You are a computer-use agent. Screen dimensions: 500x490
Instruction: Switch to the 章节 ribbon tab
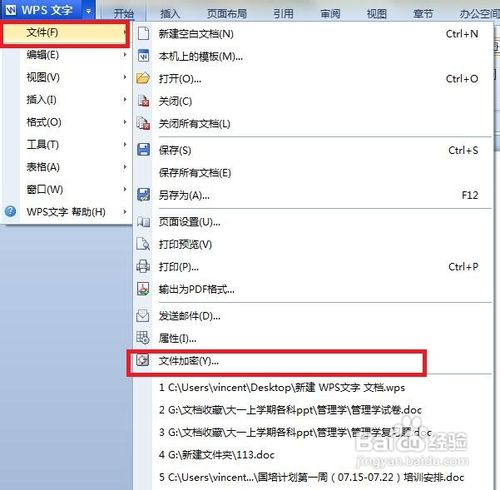pos(423,14)
